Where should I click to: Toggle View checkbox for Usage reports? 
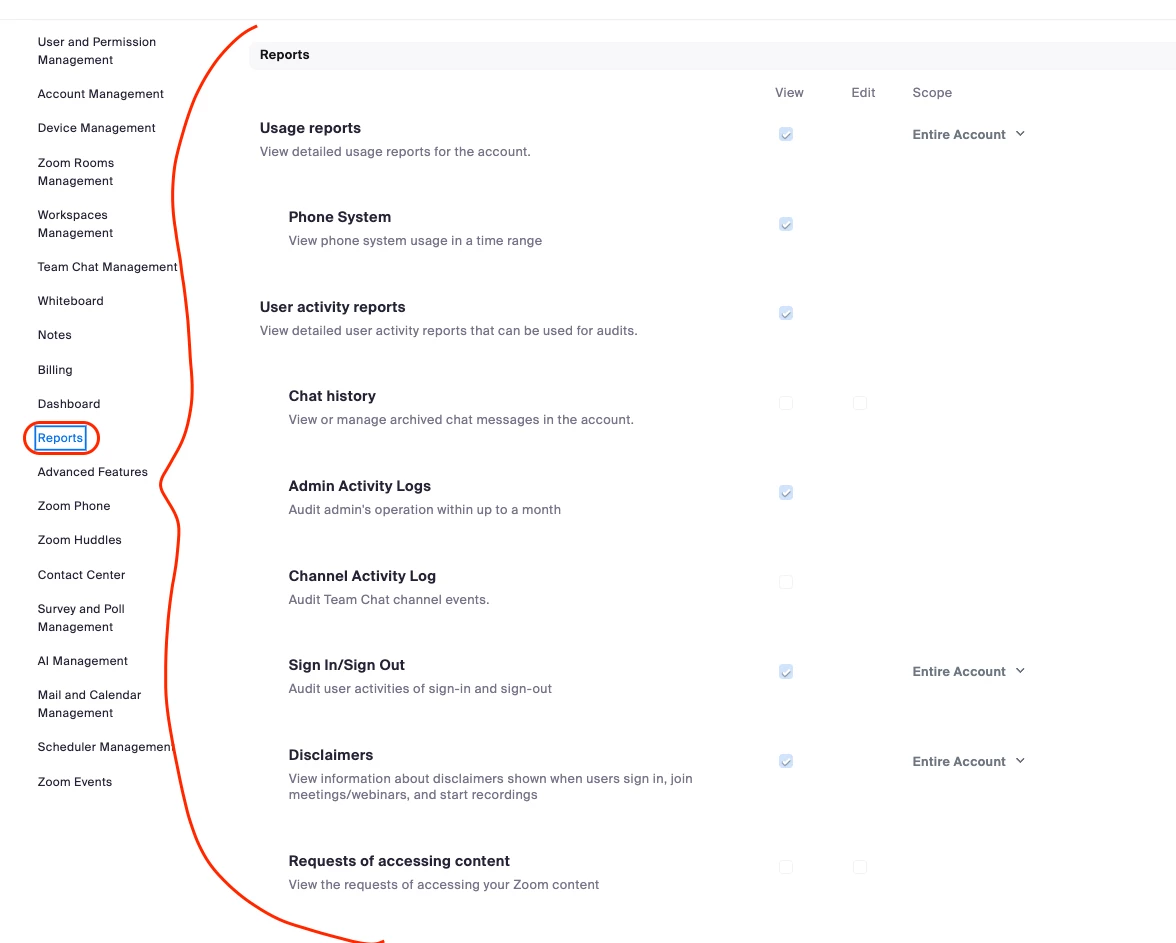tap(786, 134)
